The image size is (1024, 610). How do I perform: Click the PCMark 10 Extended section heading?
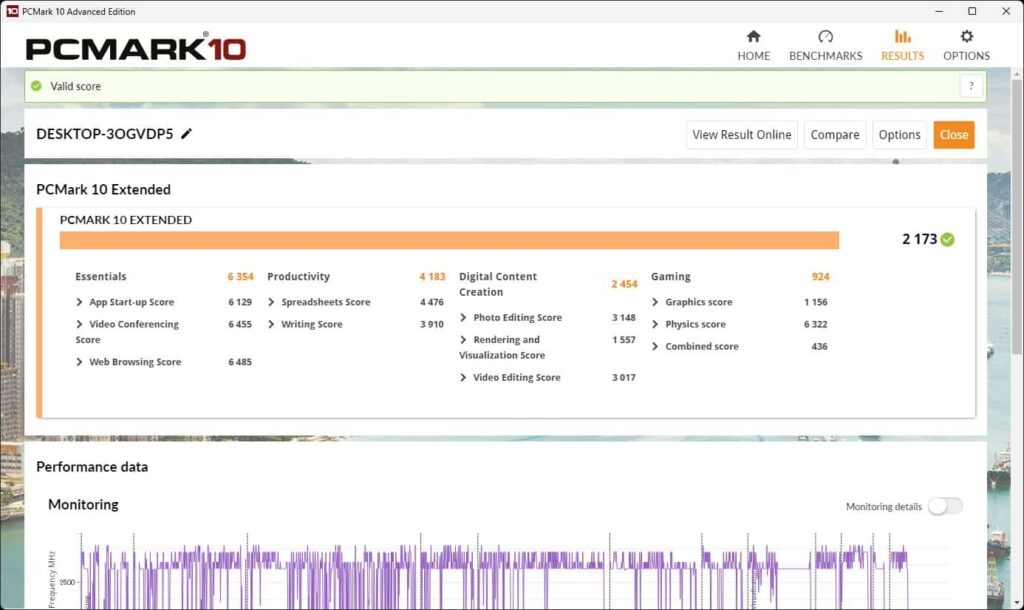(103, 189)
